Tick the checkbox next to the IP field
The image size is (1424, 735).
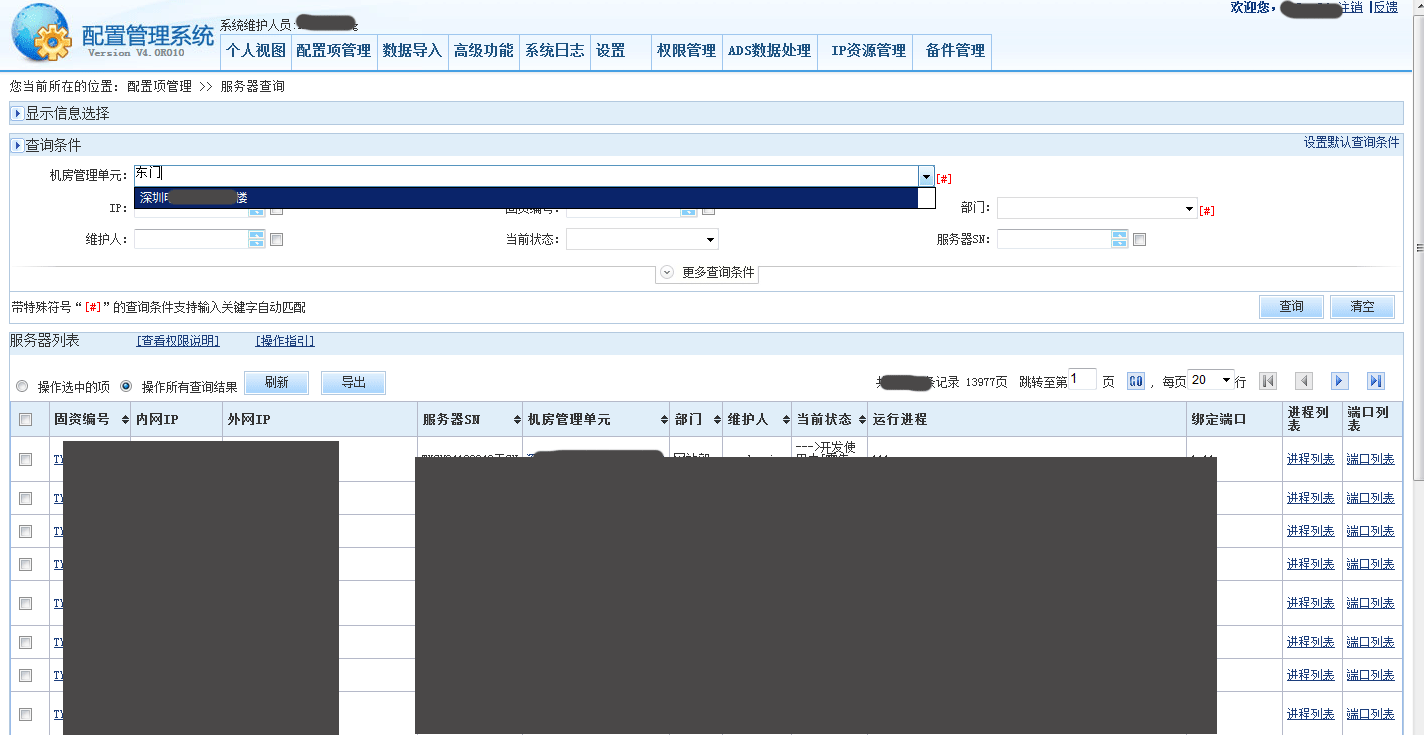coord(277,210)
